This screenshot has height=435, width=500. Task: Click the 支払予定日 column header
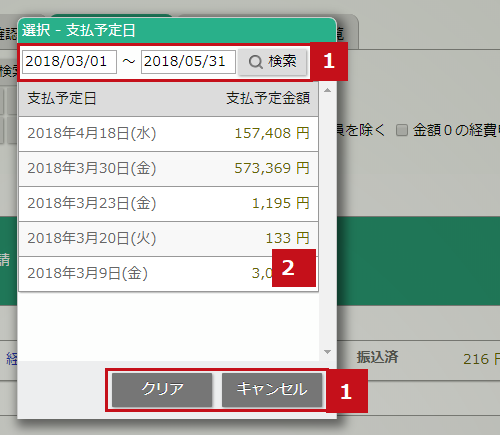[62, 98]
